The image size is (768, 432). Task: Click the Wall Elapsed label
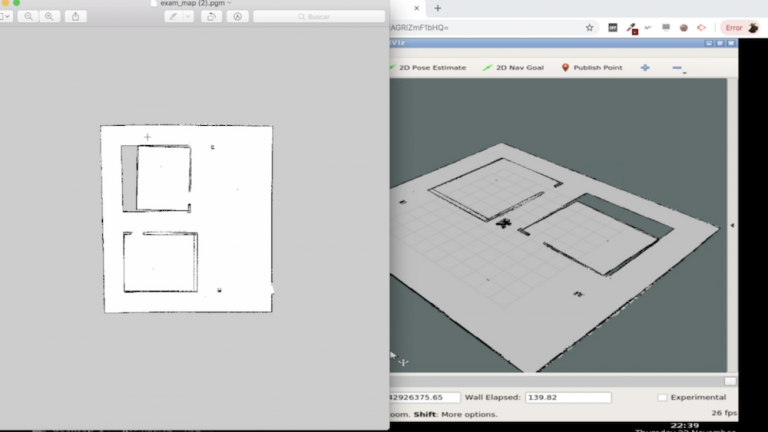pyautogui.click(x=492, y=397)
